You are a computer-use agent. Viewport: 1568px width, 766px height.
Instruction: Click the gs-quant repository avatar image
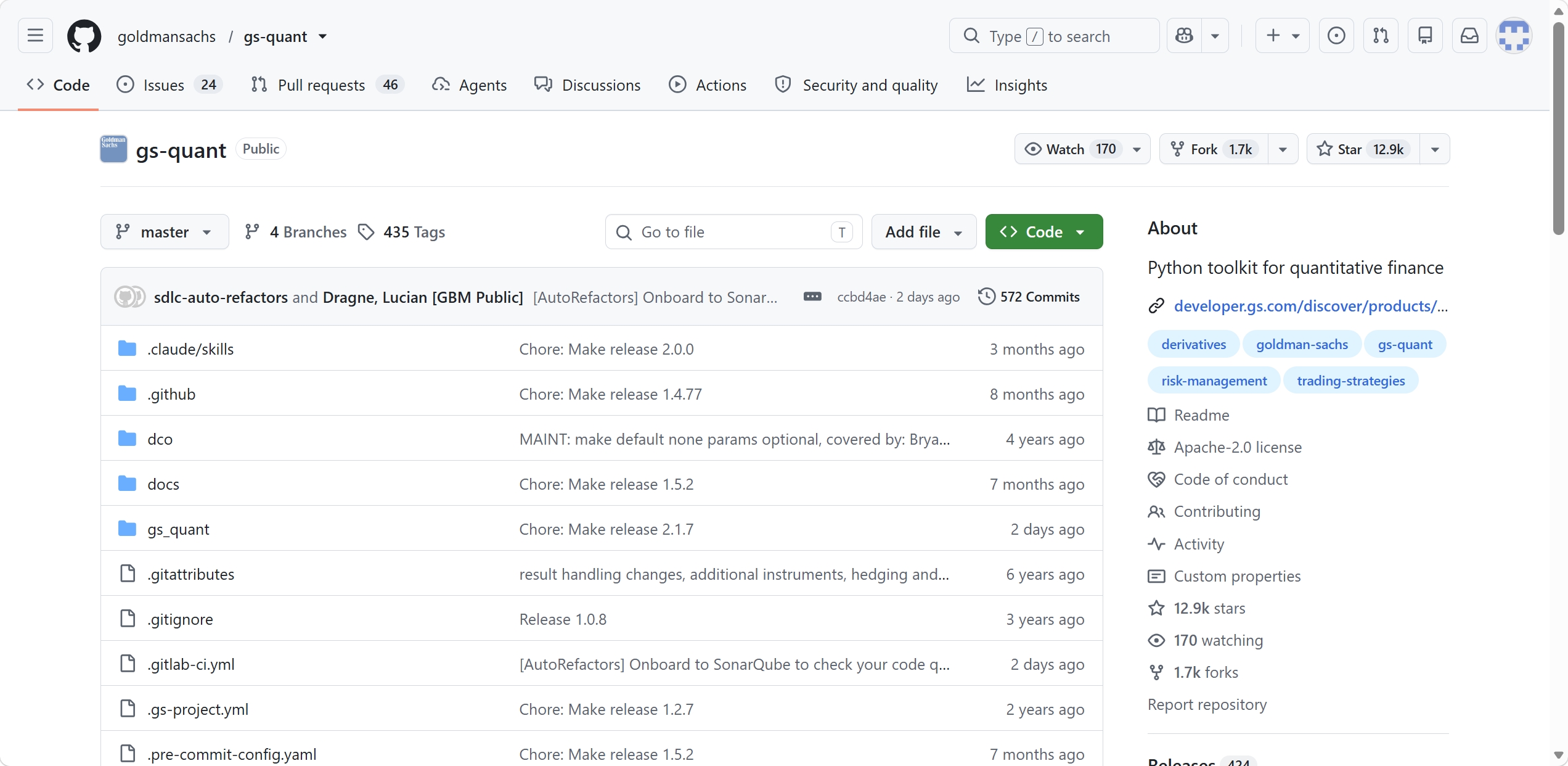tap(113, 149)
